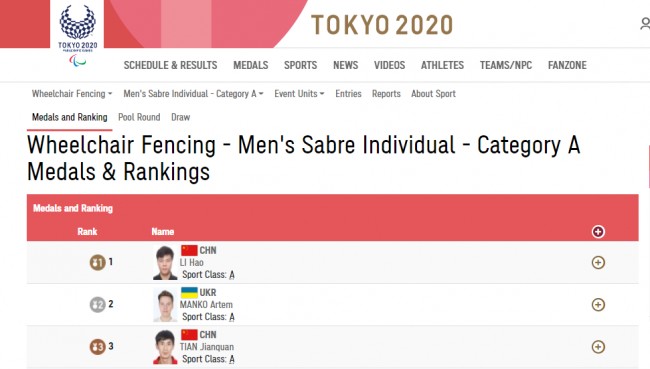Expand all rows with header plus icon
This screenshot has width=650, height=369.
point(598,232)
